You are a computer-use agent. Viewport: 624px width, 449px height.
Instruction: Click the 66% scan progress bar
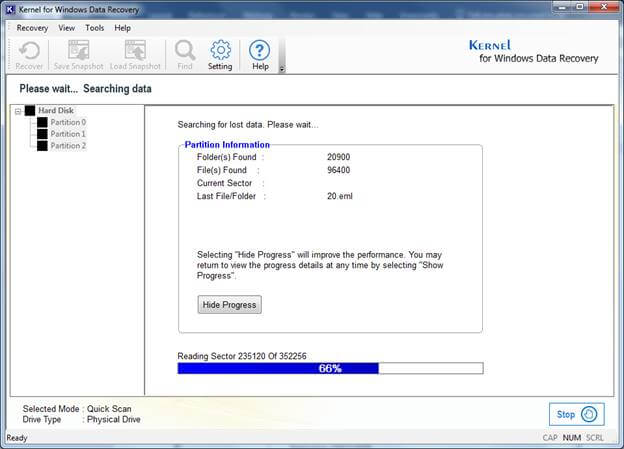point(330,368)
